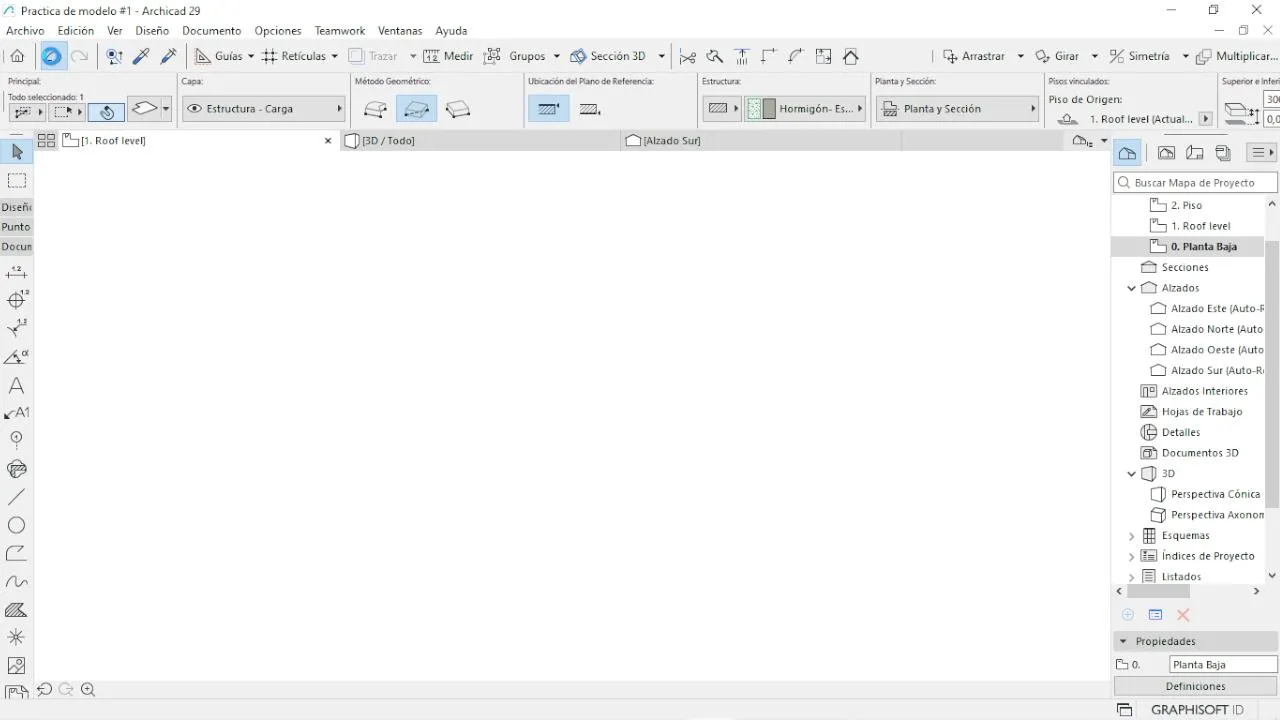This screenshot has width=1280, height=720.
Task: Select the second reference plane location option
Action: (590, 108)
